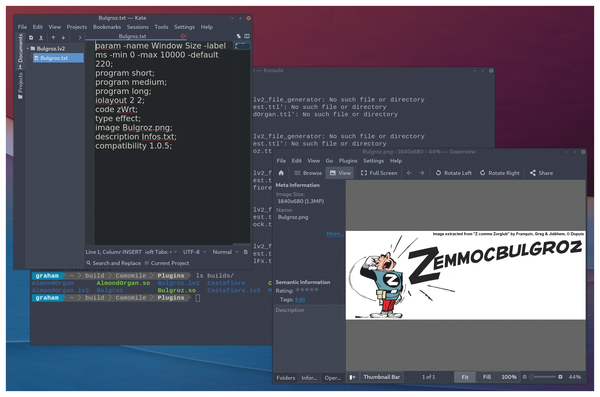Toggle the Gwenview sidebar visibility icon
The image size is (600, 397).
pyautogui.click(x=352, y=377)
